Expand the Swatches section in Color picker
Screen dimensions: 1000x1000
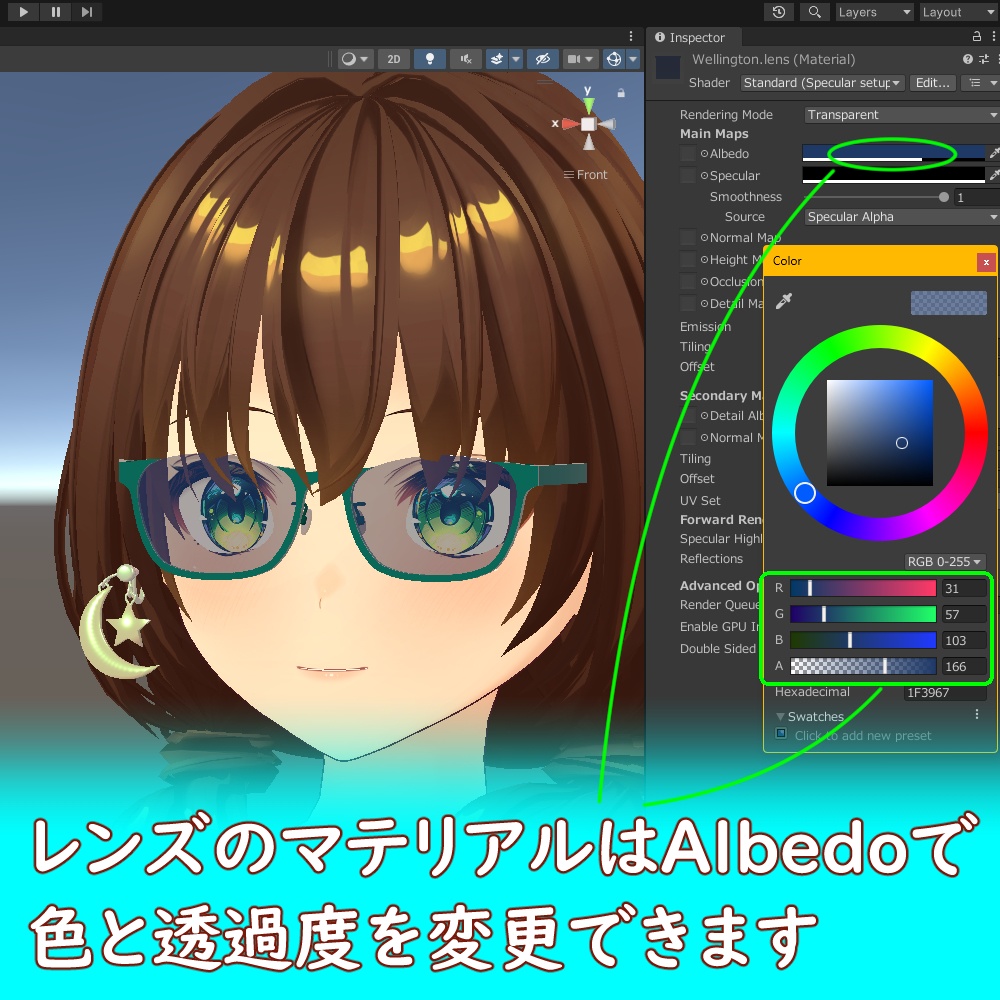pyautogui.click(x=782, y=716)
